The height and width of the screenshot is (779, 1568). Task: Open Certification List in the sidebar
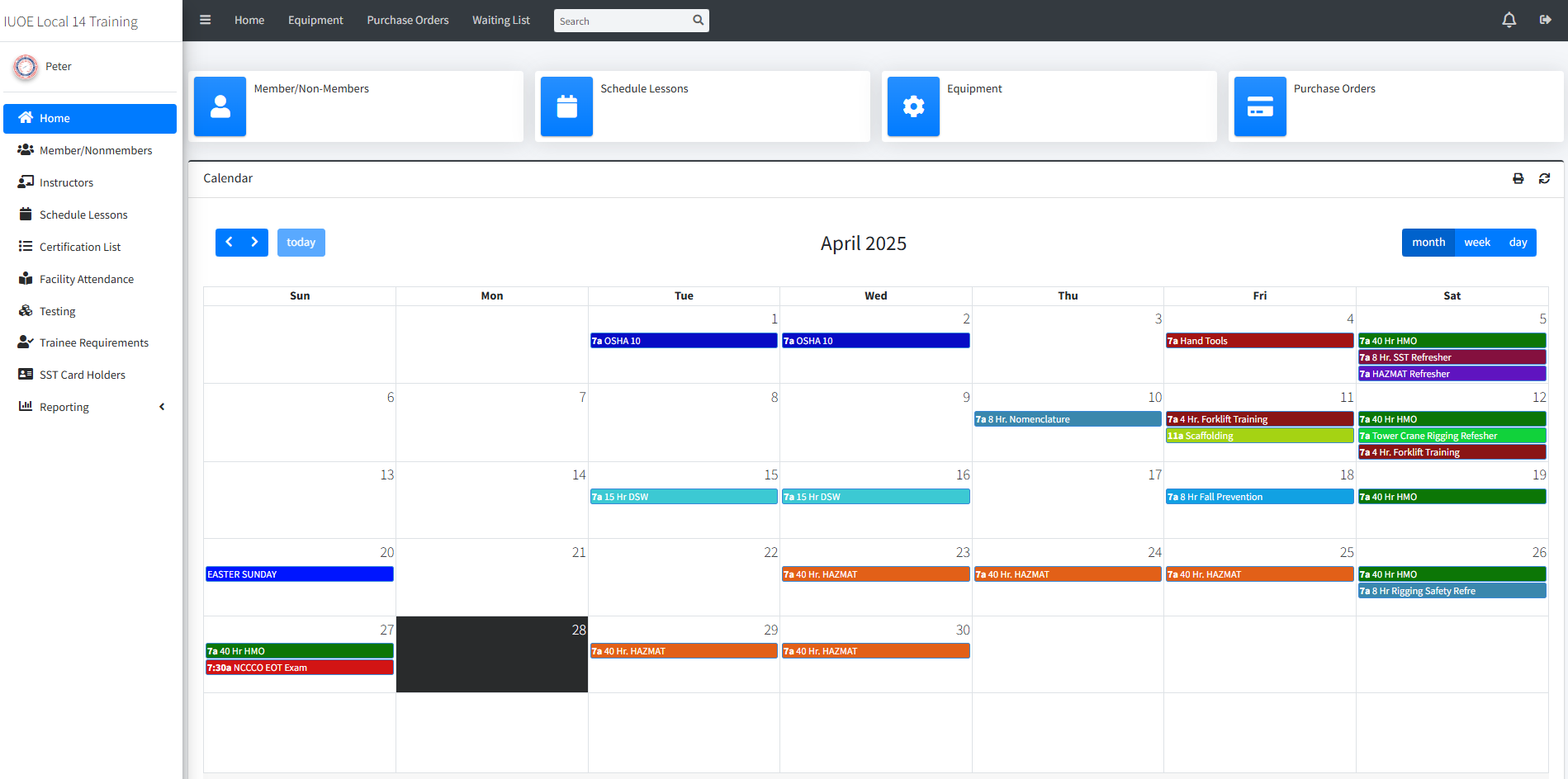(80, 247)
